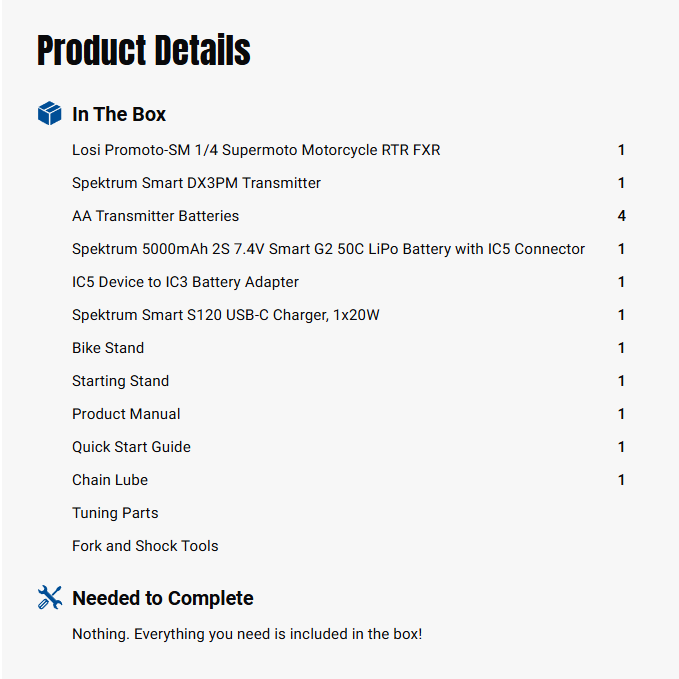679x679 pixels.
Task: Open the Product Manual entry
Action: click(126, 414)
